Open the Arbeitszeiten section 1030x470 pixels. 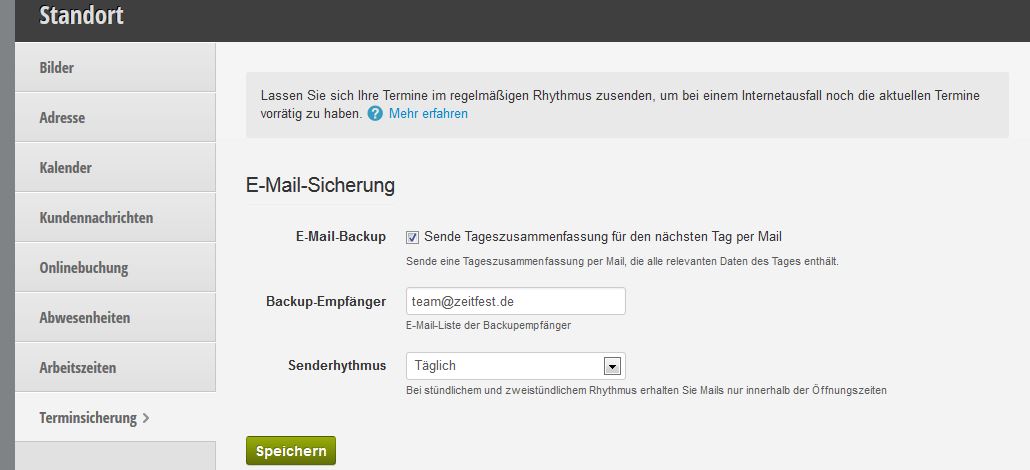[78, 368]
